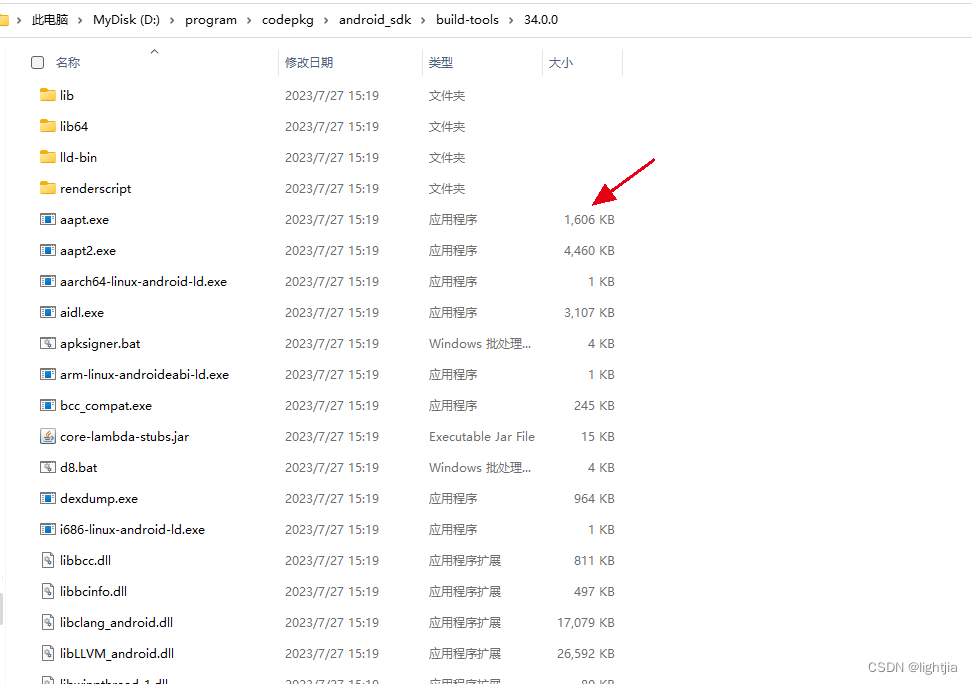Select the d8.bat batch file icon
972x684 pixels.
point(47,467)
